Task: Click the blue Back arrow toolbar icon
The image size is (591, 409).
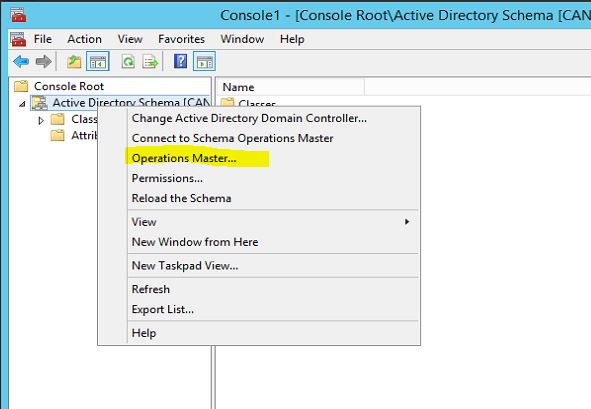Action: [x=21, y=61]
